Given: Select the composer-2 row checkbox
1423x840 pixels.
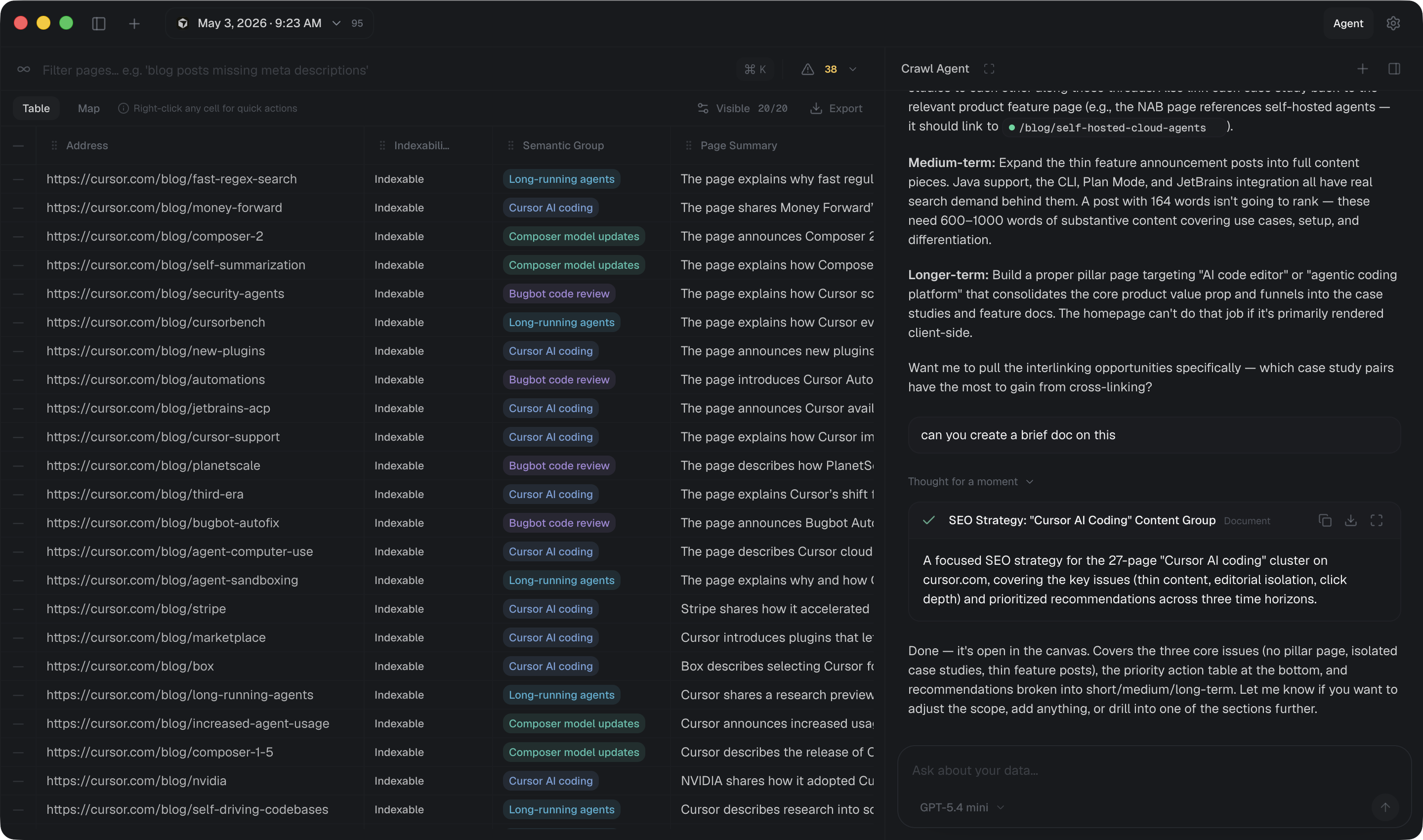Looking at the screenshot, I should (18, 236).
